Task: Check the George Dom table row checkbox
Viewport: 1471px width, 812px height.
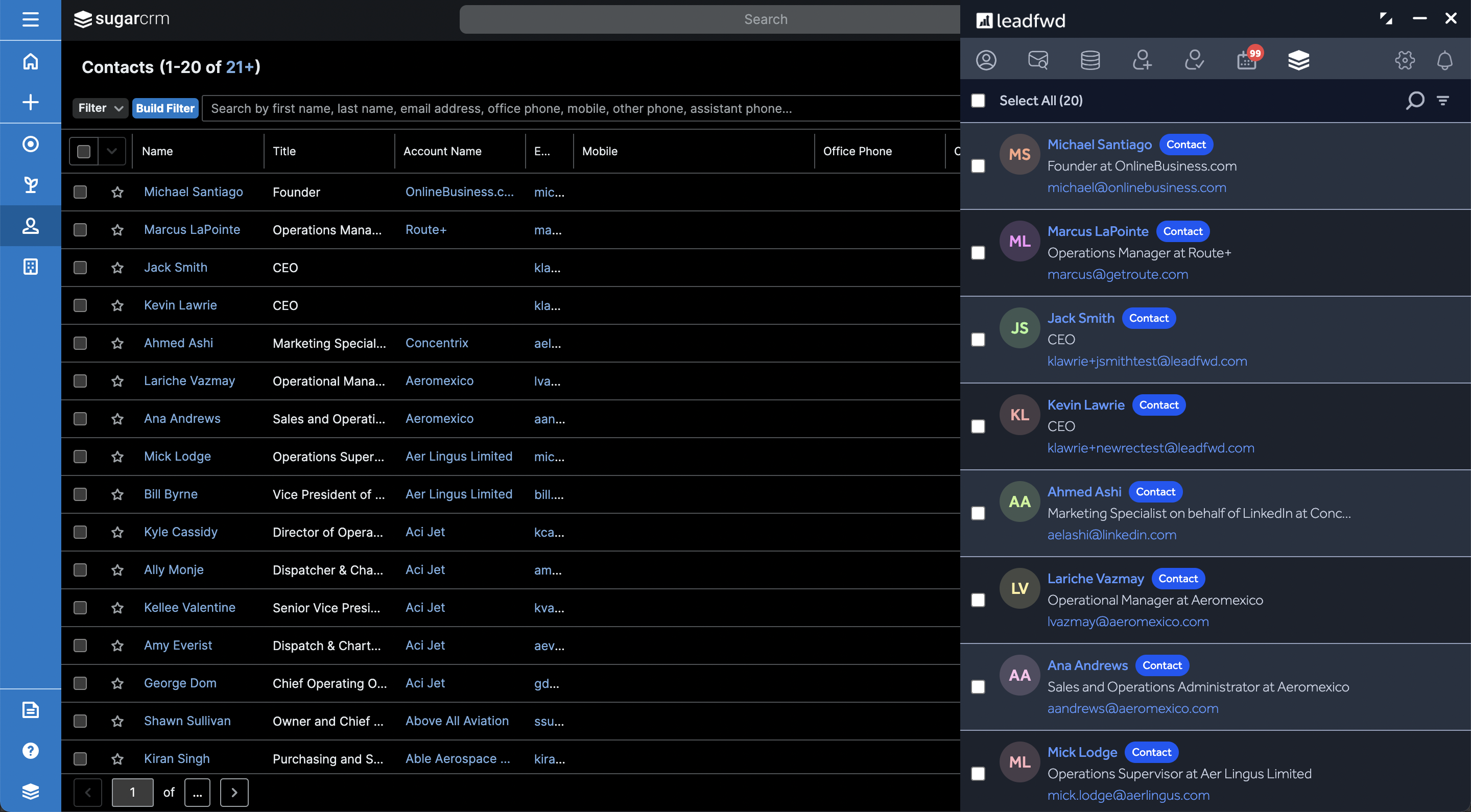Action: coord(81,683)
